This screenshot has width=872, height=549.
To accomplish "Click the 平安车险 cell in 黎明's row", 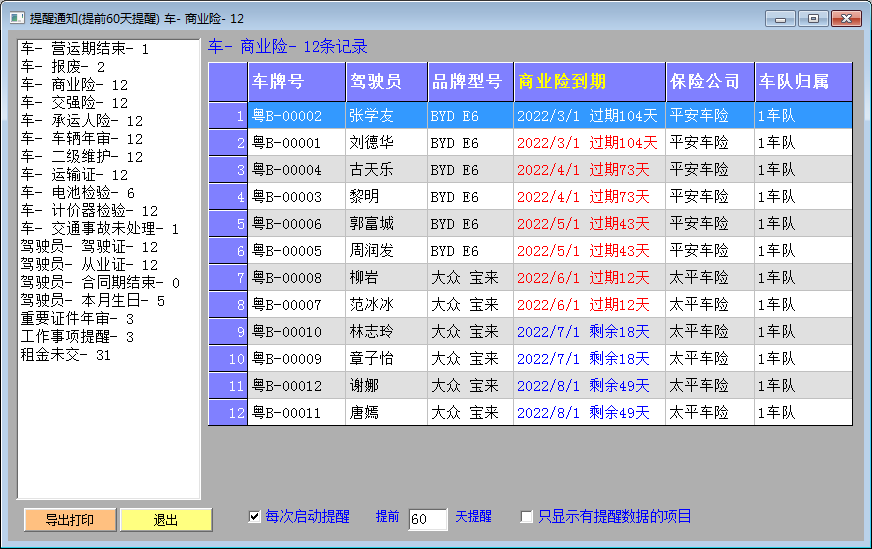I will click(710, 197).
